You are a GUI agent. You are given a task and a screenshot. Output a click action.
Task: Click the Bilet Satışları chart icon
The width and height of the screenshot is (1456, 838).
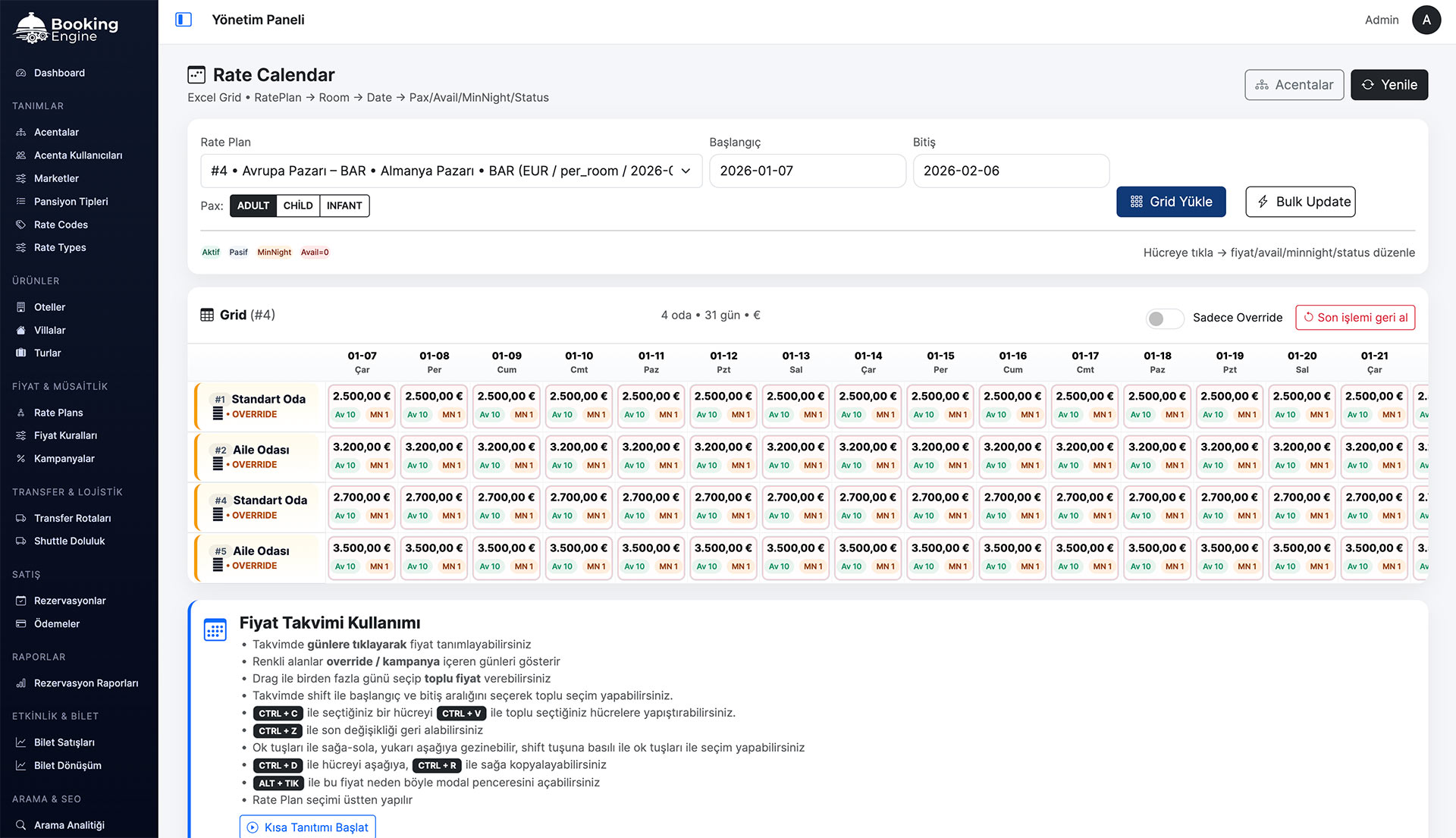click(x=20, y=742)
